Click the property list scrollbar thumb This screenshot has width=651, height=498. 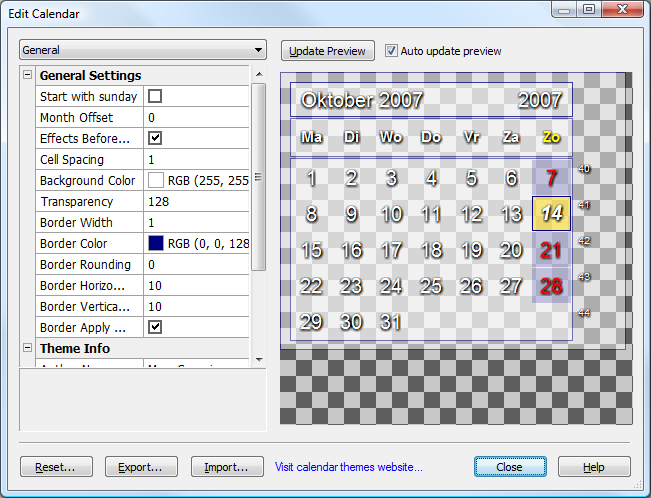pyautogui.click(x=259, y=177)
